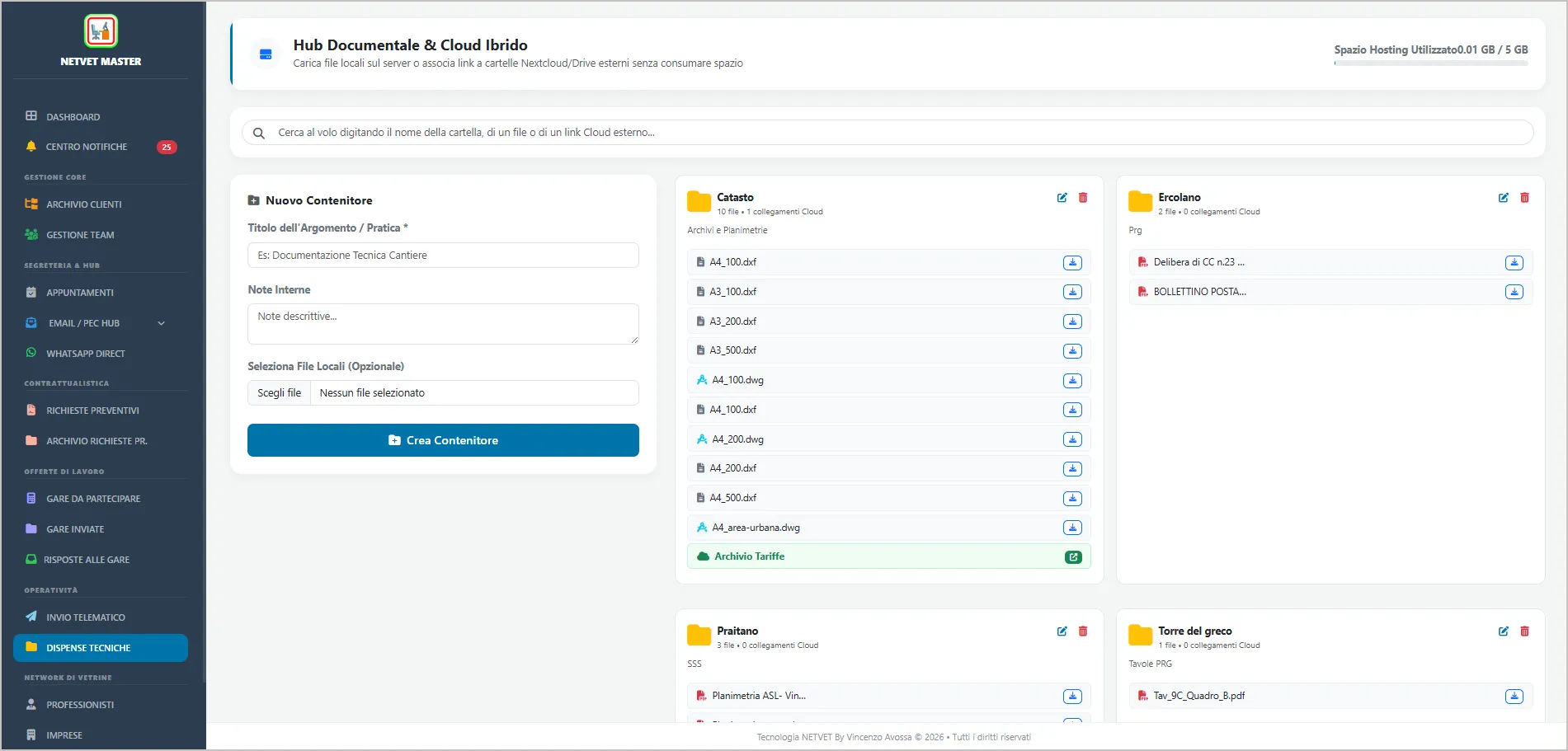This screenshot has height=751, width=1568.
Task: Download the A4_area-urbana.dwg file
Action: 1072,528
